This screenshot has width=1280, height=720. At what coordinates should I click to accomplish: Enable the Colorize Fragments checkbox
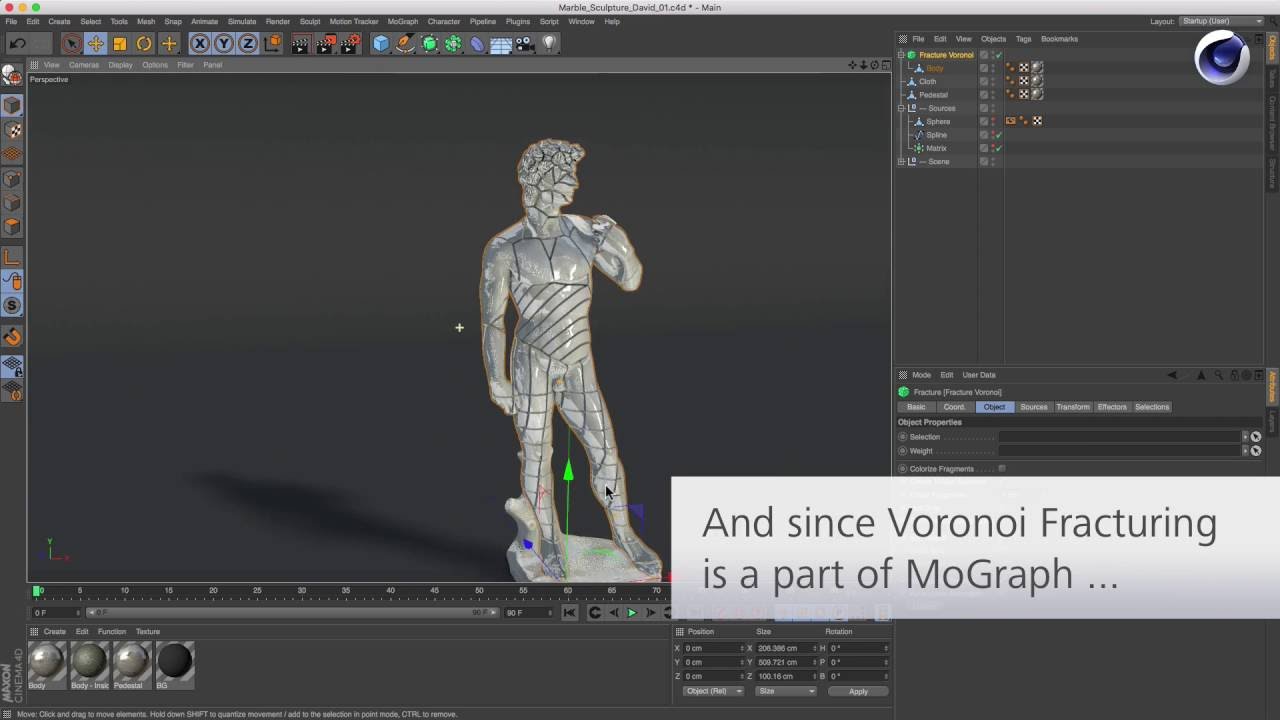(x=1002, y=468)
